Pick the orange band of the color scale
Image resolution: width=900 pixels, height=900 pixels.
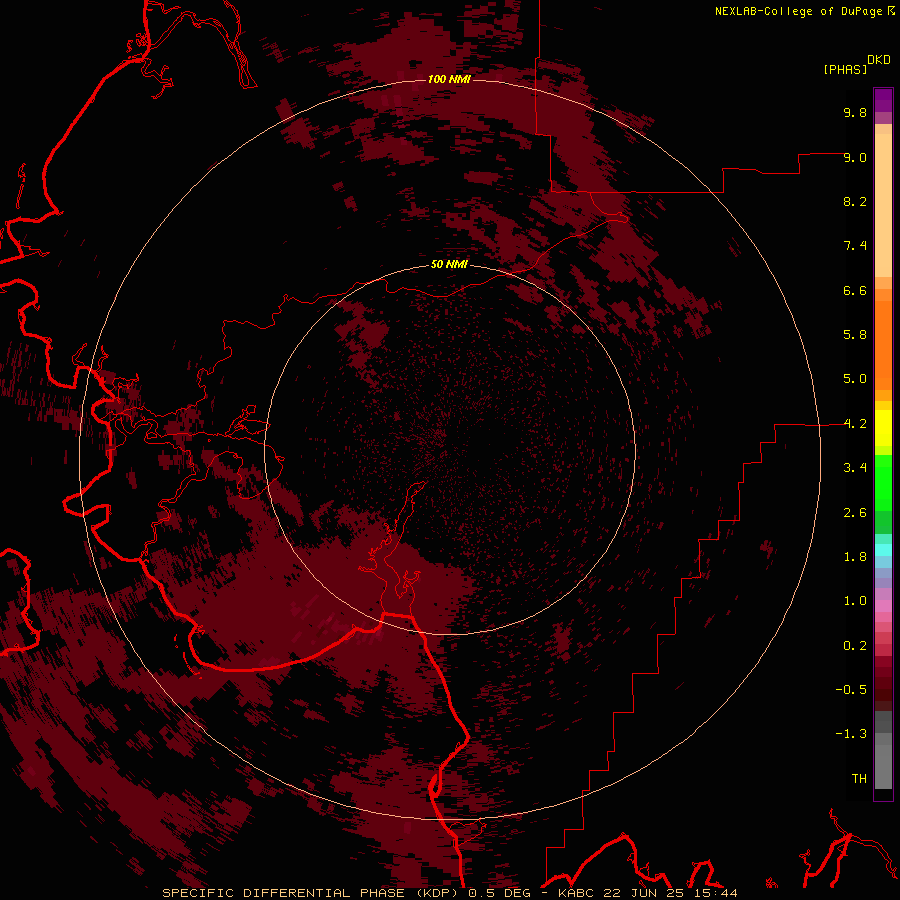pos(883,344)
